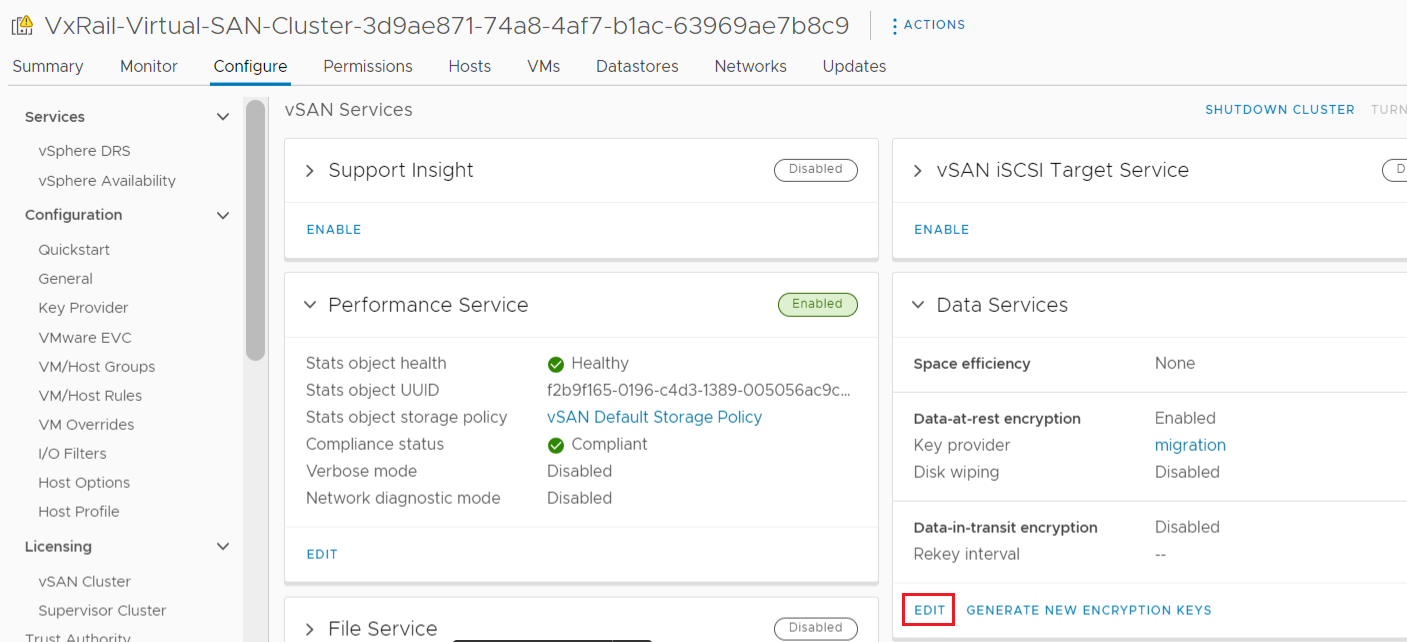The image size is (1407, 642).
Task: Click EDIT under Data Services
Action: pyautogui.click(x=927, y=609)
